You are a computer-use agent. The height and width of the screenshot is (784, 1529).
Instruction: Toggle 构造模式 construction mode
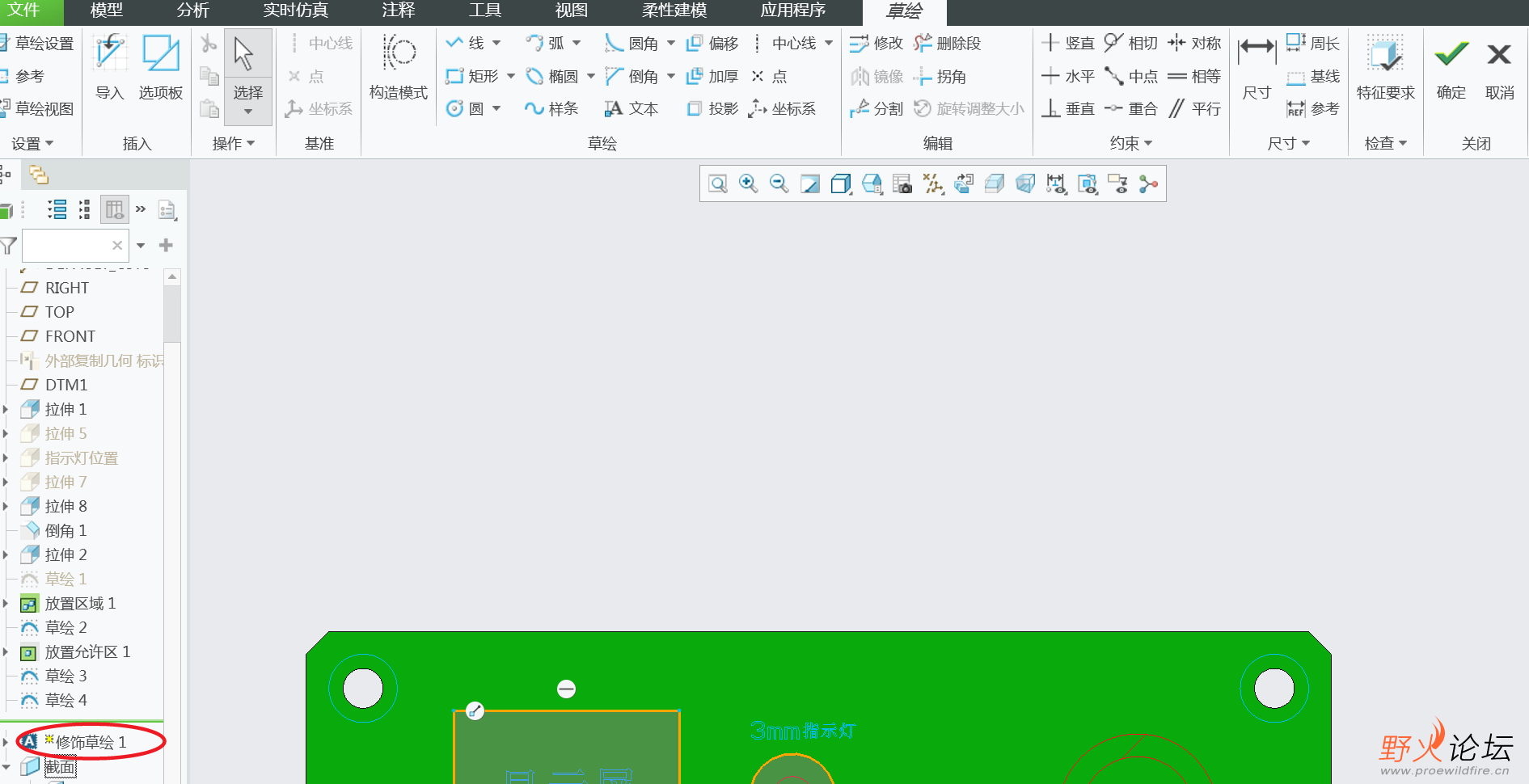[x=399, y=68]
